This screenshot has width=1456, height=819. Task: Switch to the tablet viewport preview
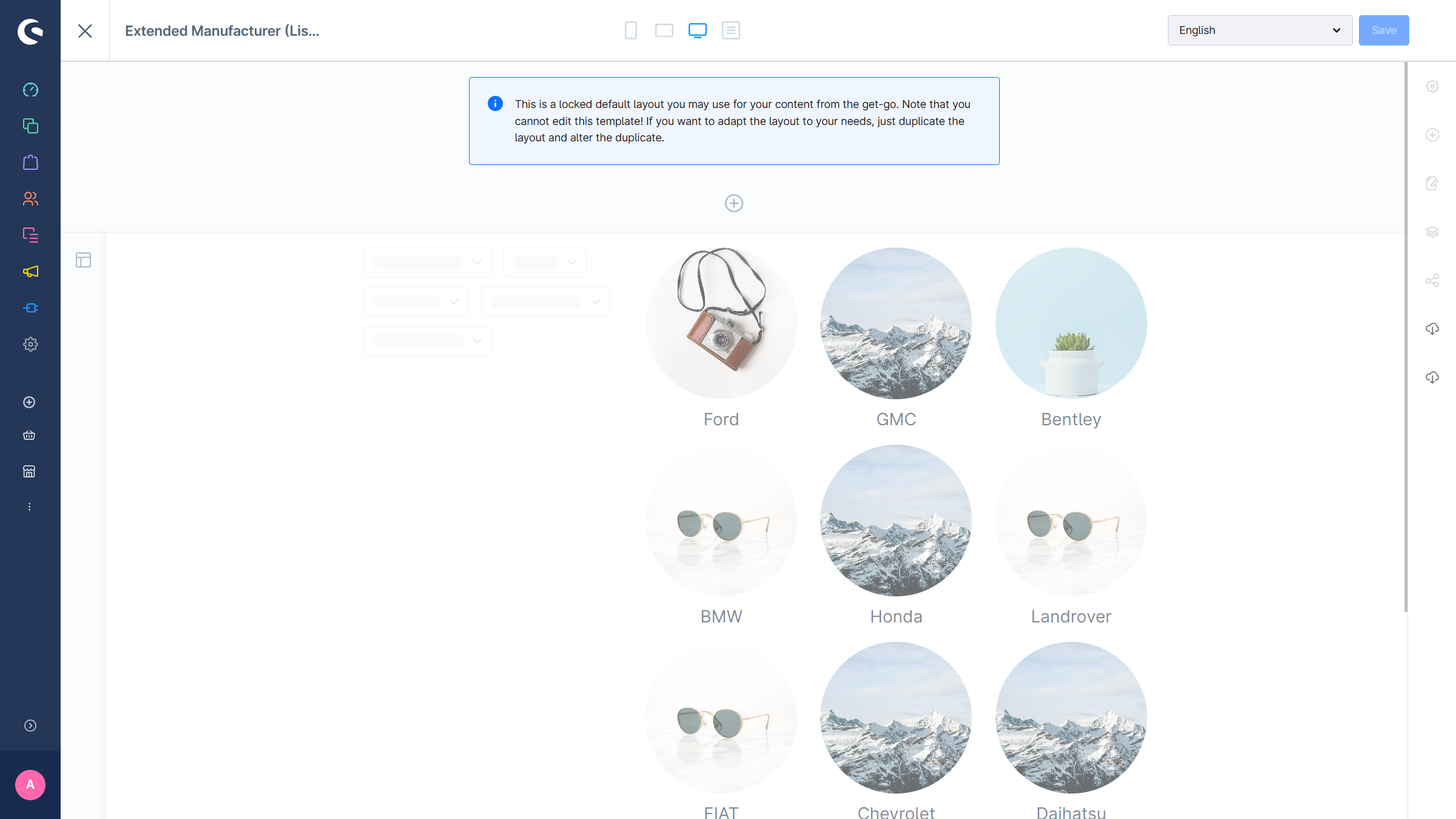coord(664,30)
